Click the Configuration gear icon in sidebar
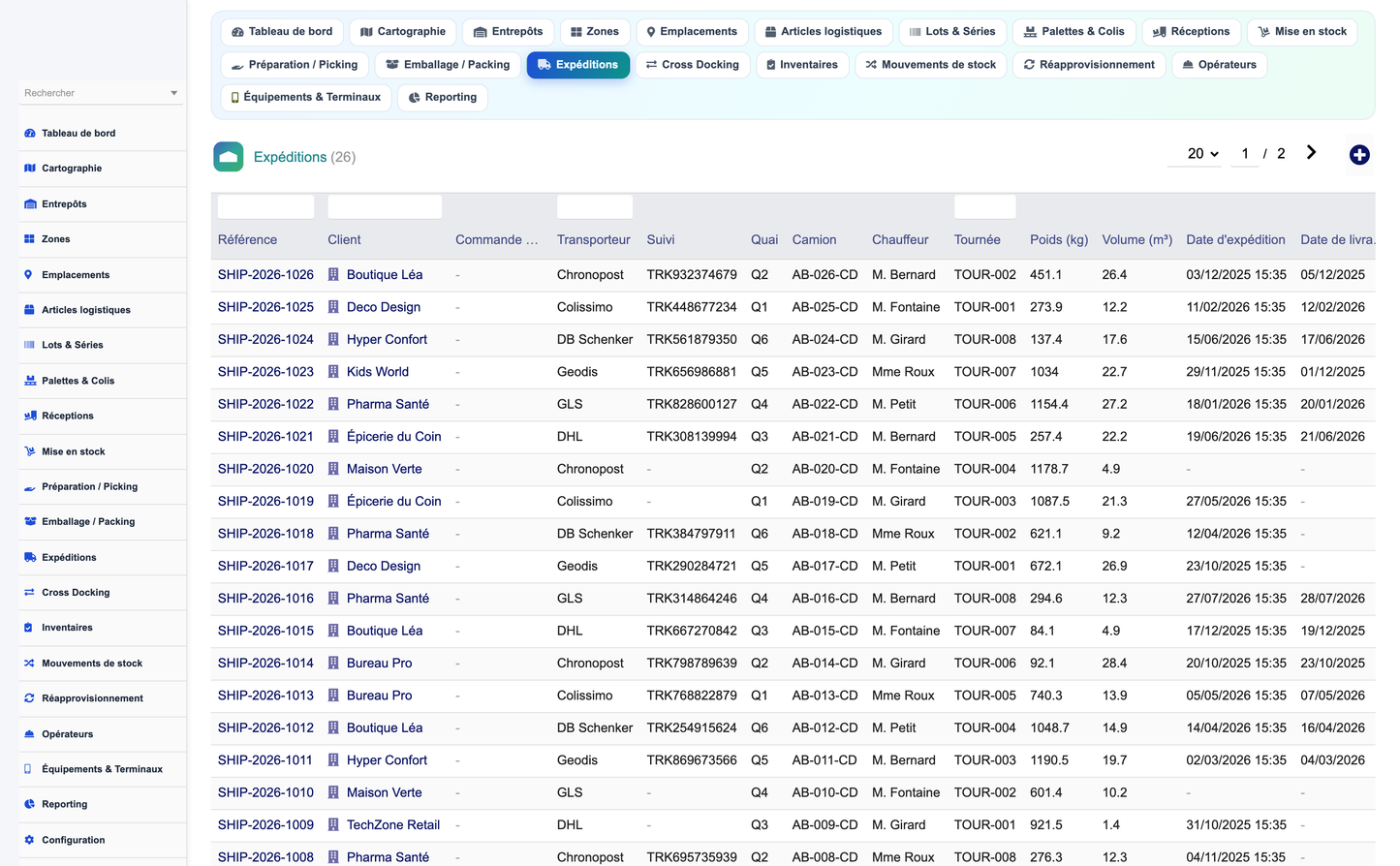The width and height of the screenshot is (1400, 866). (x=29, y=841)
